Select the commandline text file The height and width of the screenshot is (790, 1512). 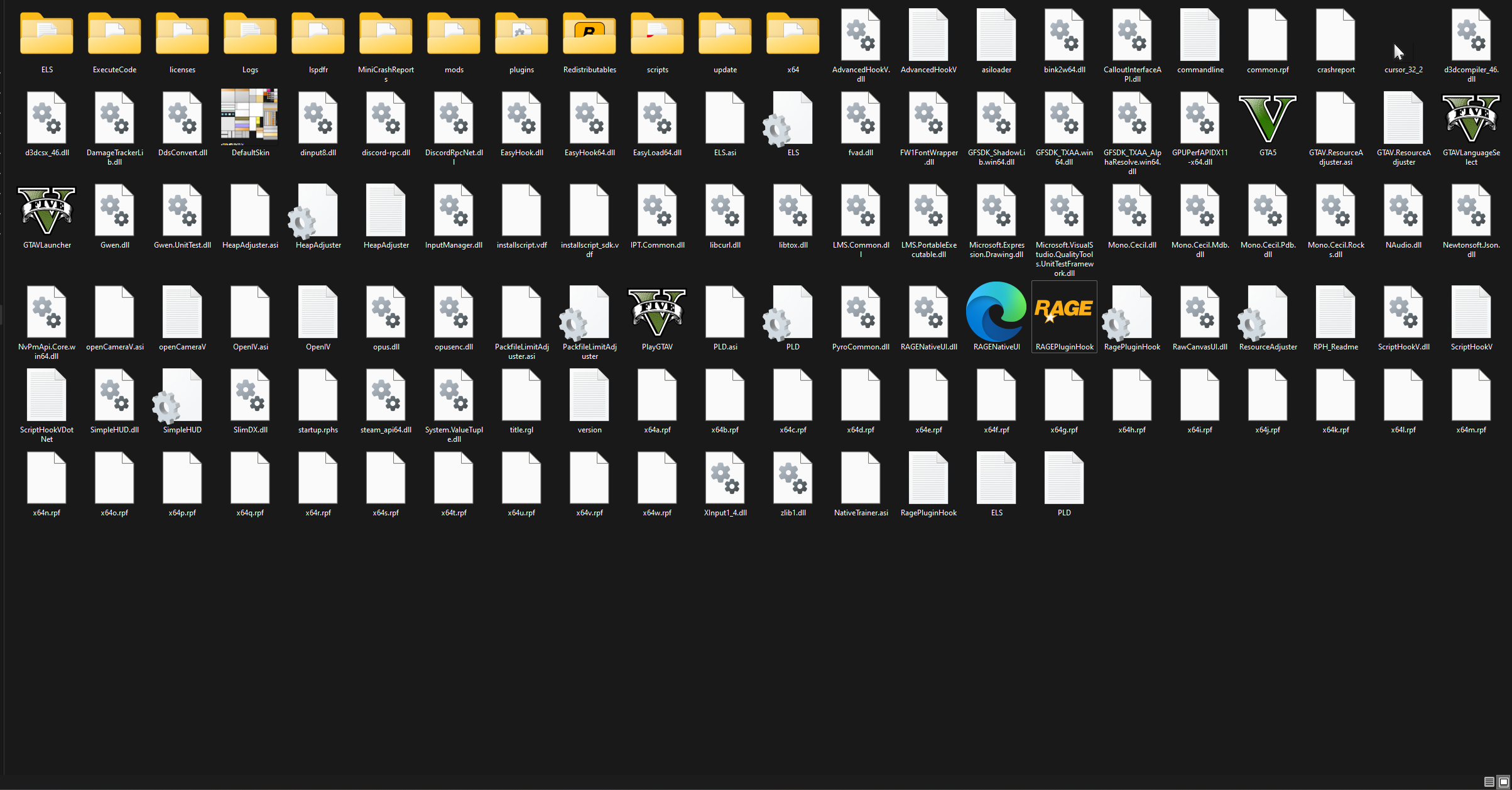click(x=1200, y=36)
